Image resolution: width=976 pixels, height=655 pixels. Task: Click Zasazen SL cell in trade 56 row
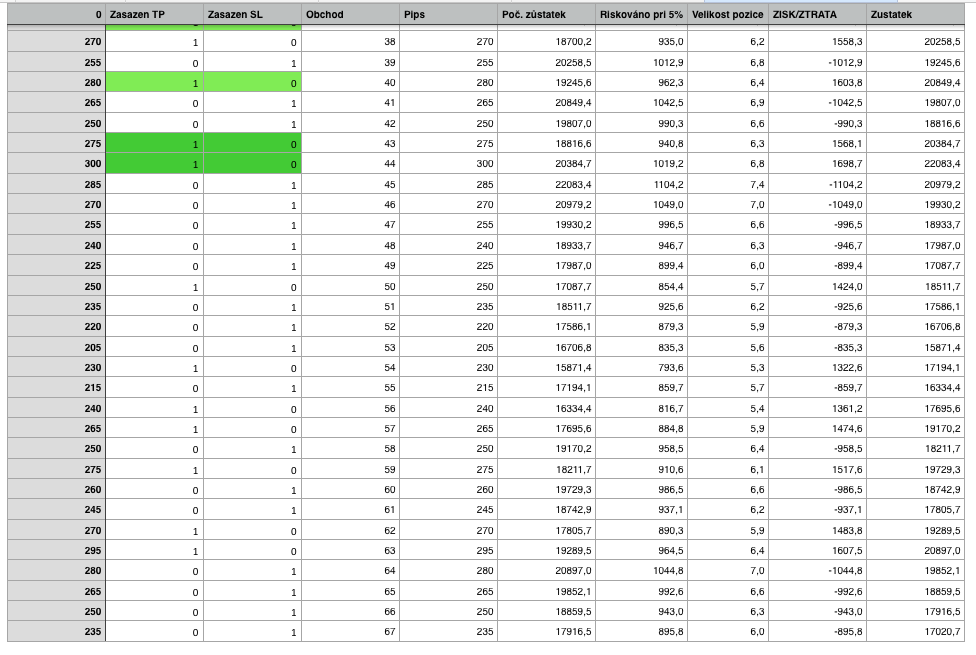[x=252, y=408]
